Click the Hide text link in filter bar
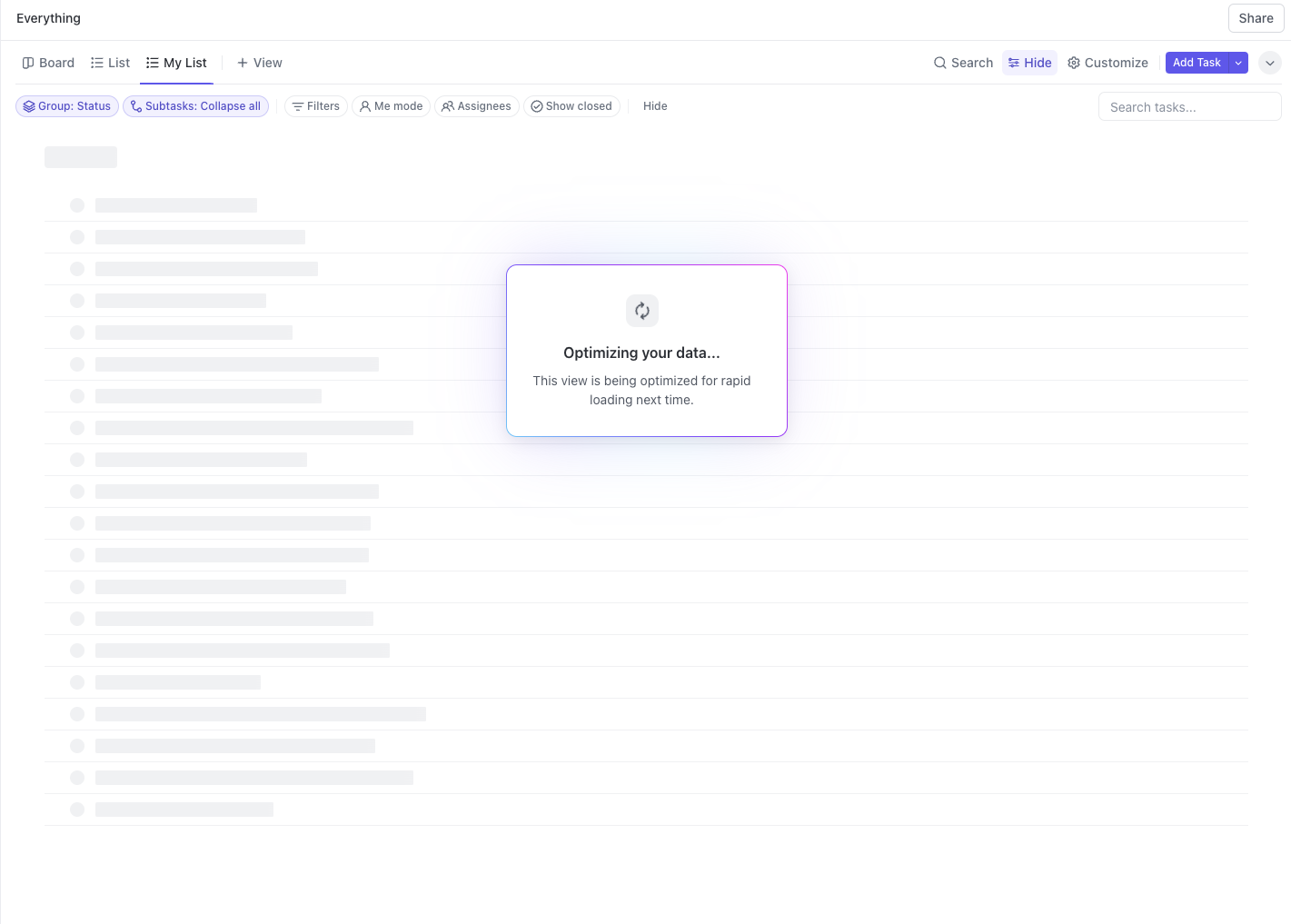Screen dimensions: 1291x924 pos(655,106)
